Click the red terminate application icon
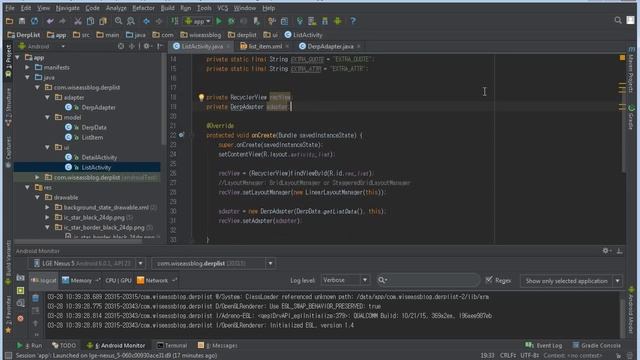 coord(20,318)
